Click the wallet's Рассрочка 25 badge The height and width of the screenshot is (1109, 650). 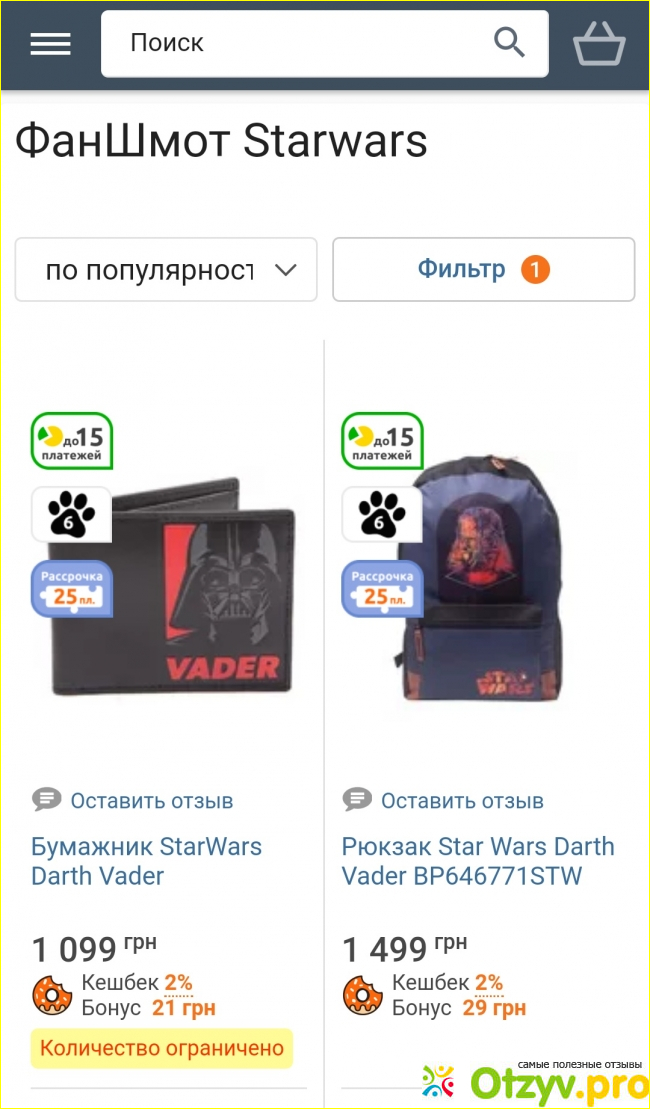pos(71,588)
